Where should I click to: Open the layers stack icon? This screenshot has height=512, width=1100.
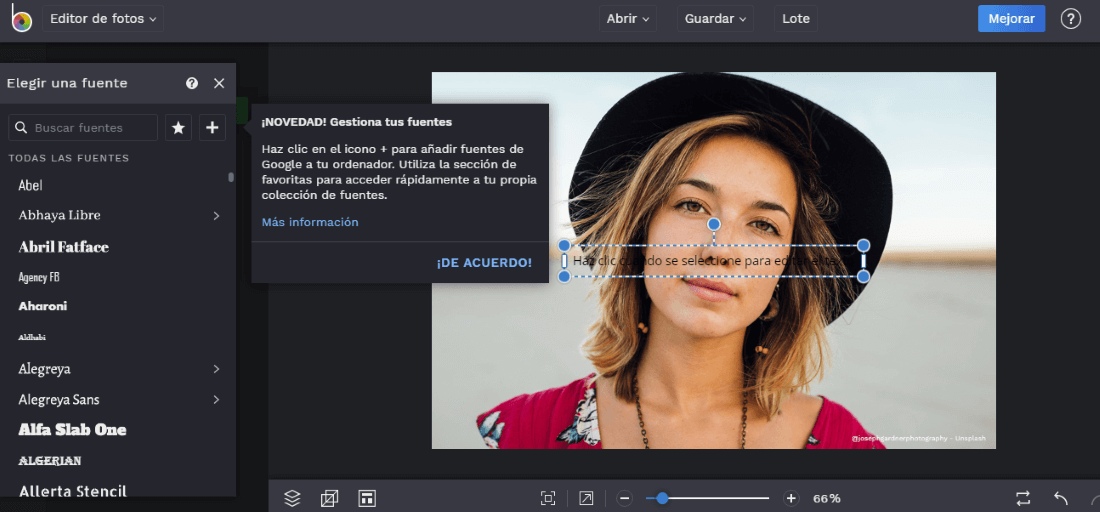(292, 499)
